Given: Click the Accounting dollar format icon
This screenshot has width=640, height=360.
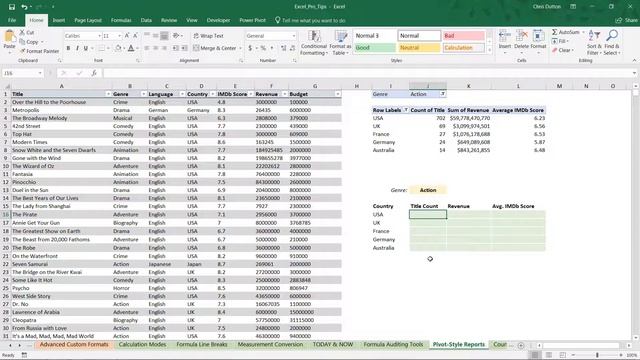Looking at the screenshot, I should click(250, 48).
